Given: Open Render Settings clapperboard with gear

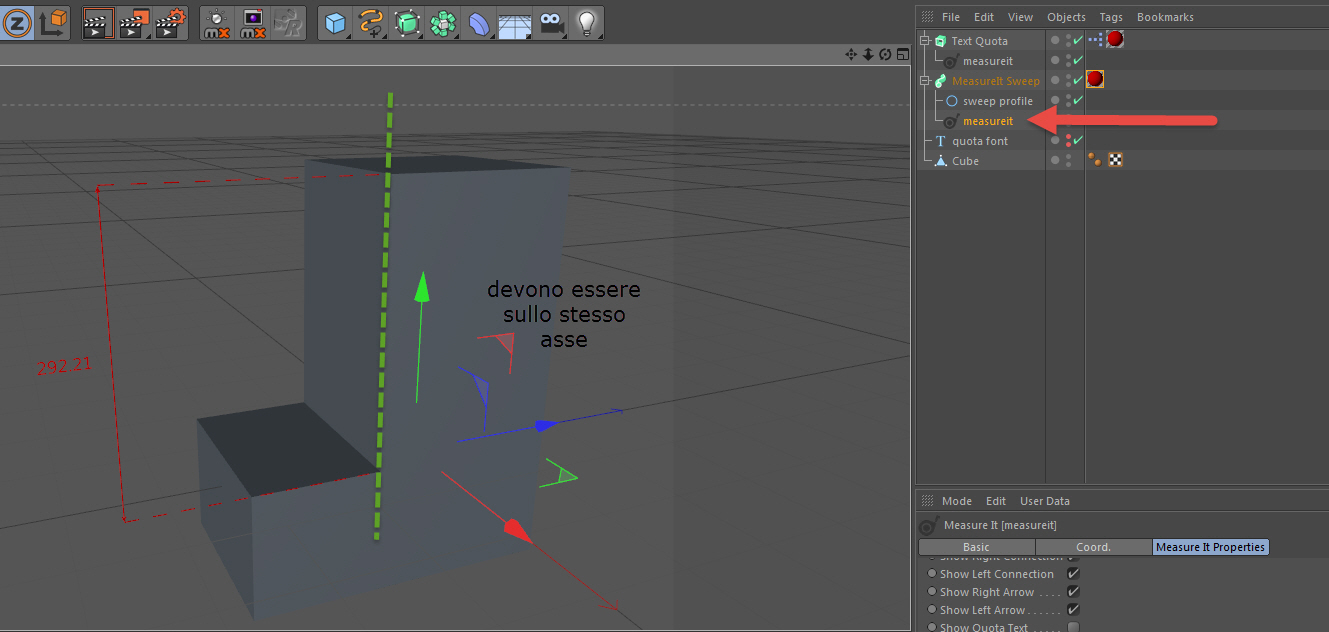Looking at the screenshot, I should pyautogui.click(x=171, y=22).
